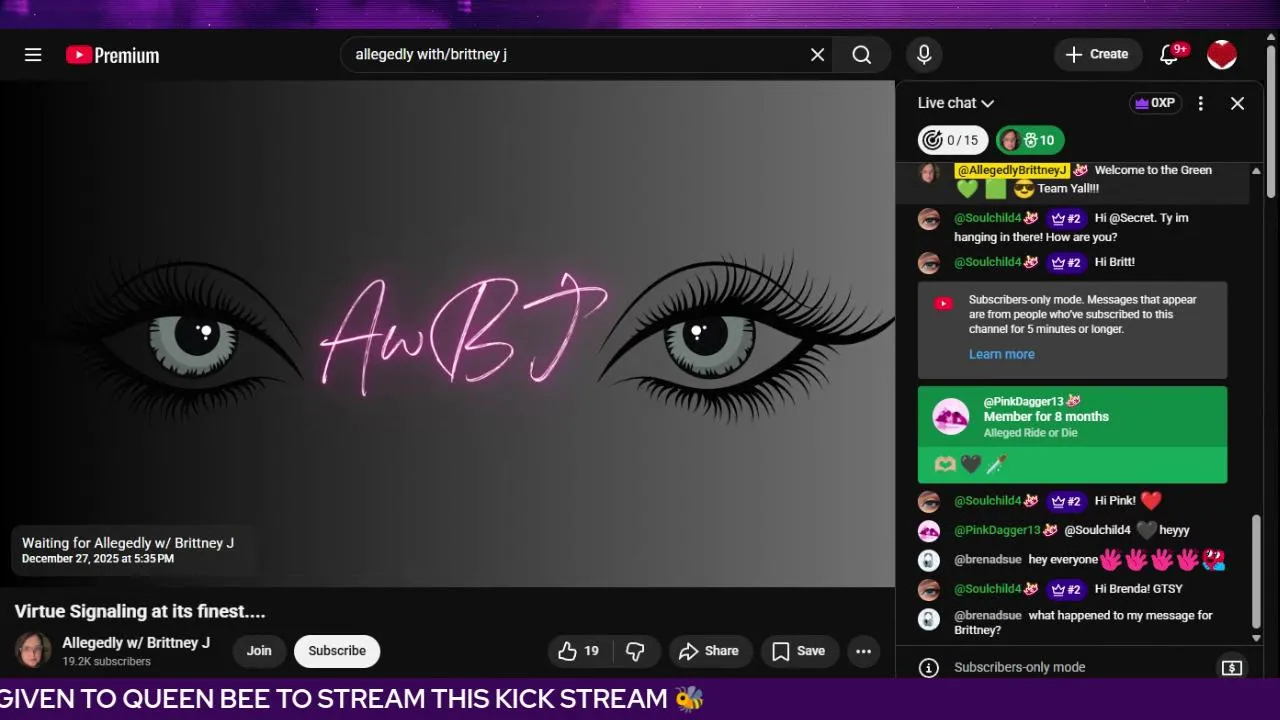
Task: Save the video to playlist
Action: click(799, 651)
